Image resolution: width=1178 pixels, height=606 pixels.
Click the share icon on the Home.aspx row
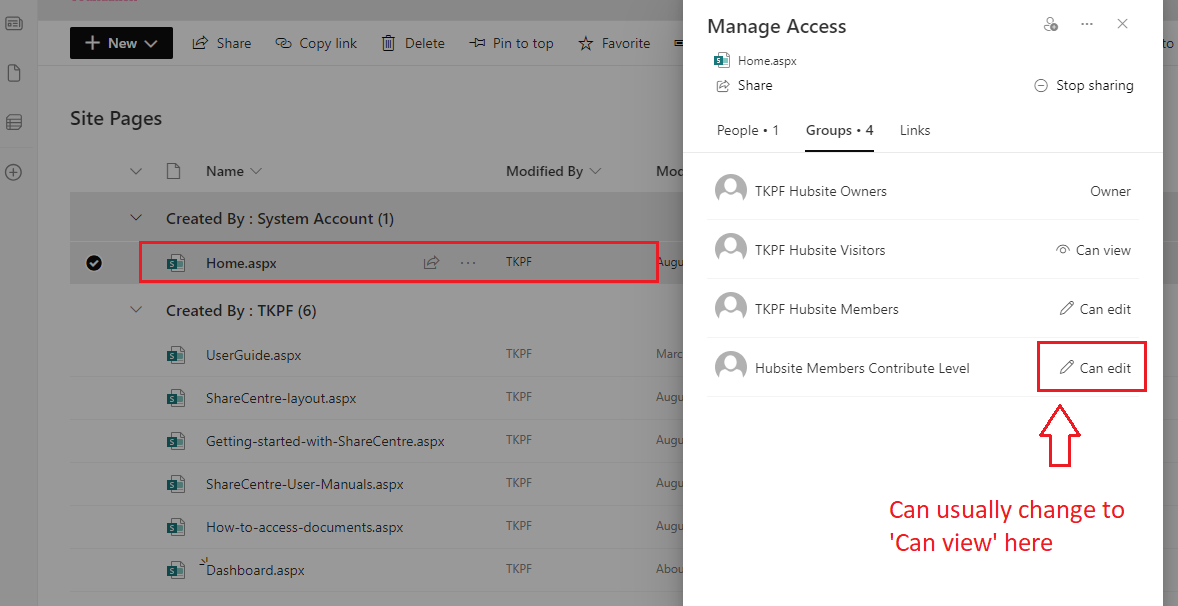(431, 261)
